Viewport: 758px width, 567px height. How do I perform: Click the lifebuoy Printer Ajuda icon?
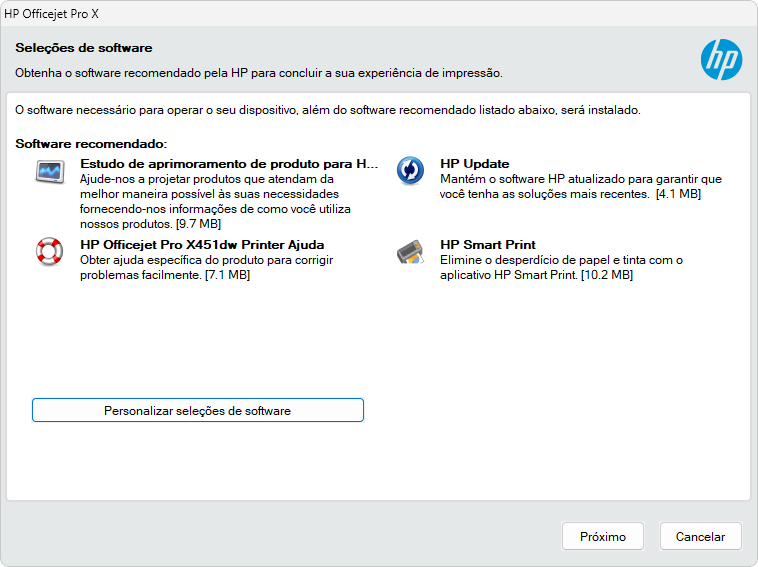pos(49,251)
